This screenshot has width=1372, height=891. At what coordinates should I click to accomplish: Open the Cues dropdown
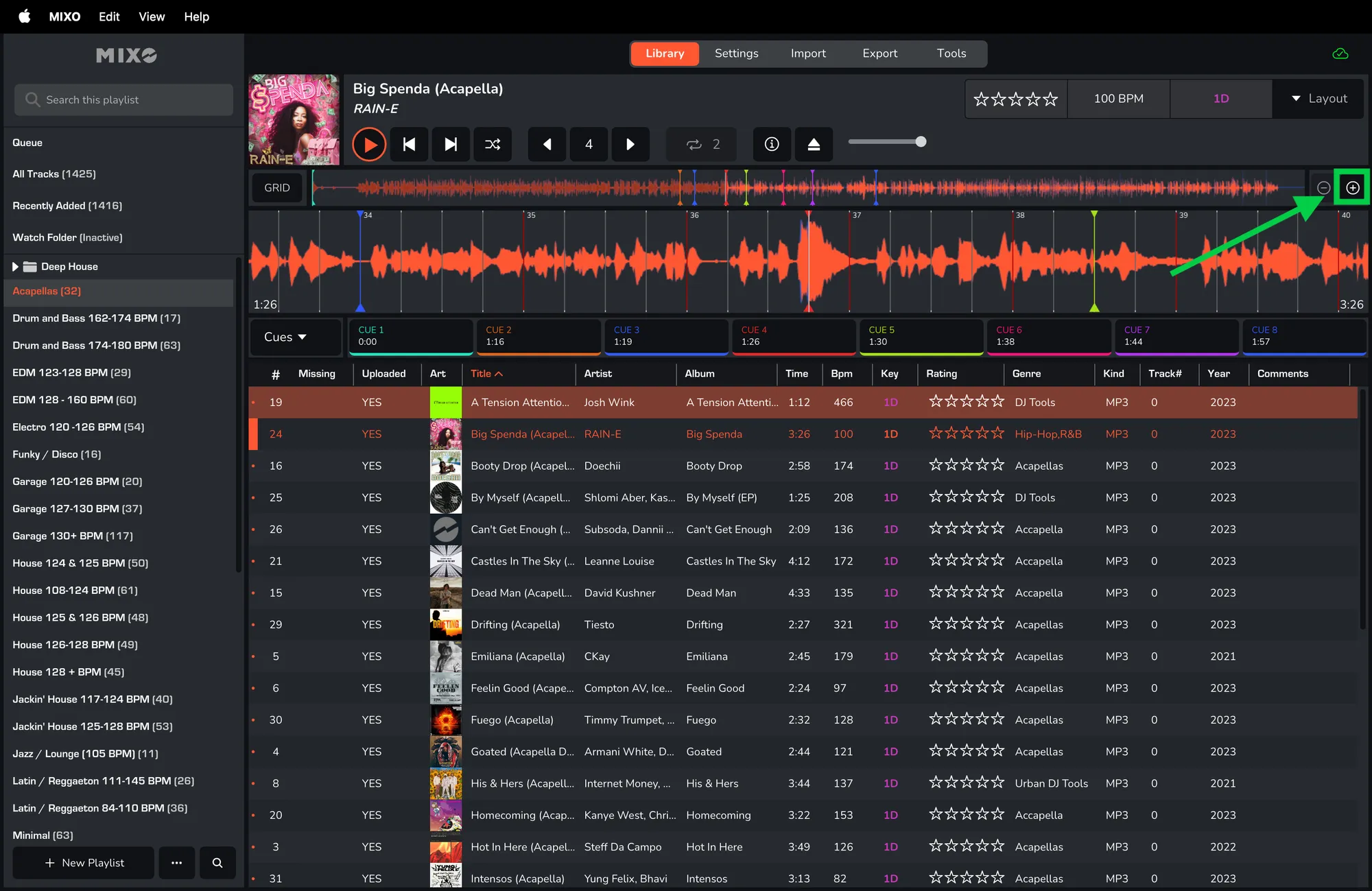pos(285,337)
